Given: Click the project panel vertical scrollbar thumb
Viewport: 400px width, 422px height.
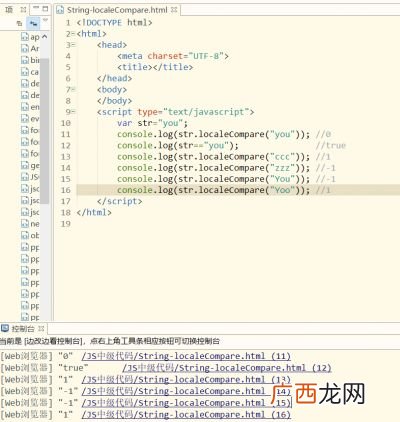Looking at the screenshot, I should (x=45, y=130).
